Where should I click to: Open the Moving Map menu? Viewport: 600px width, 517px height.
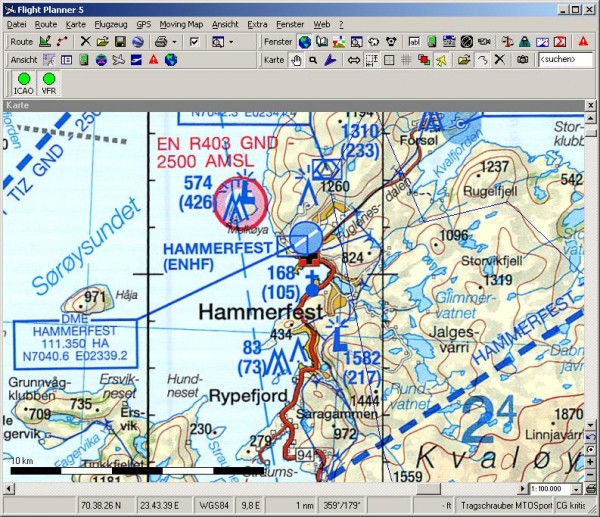[181, 24]
